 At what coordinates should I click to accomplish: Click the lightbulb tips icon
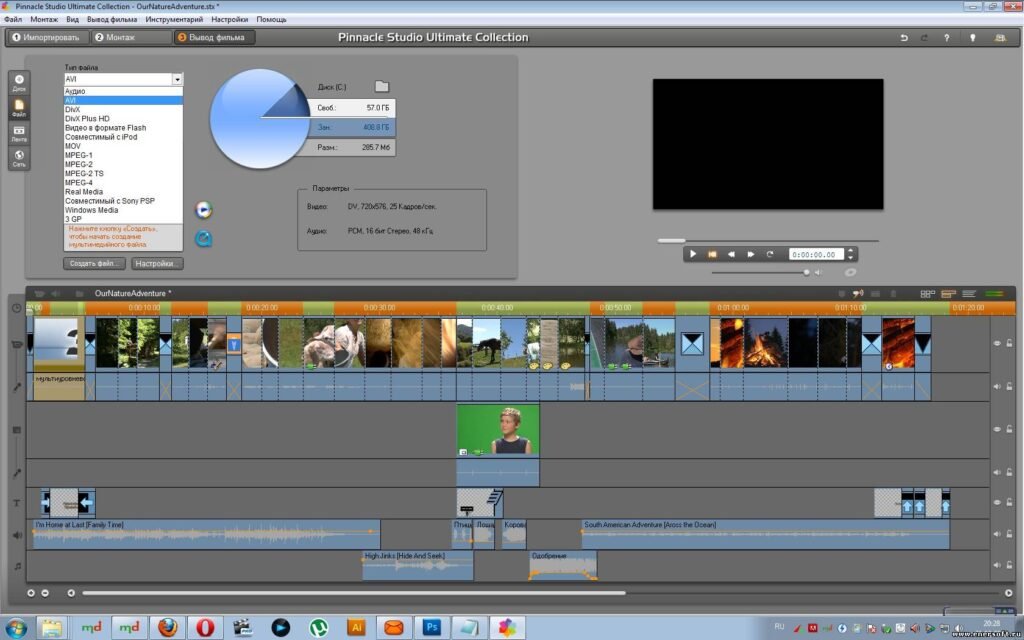click(x=972, y=38)
